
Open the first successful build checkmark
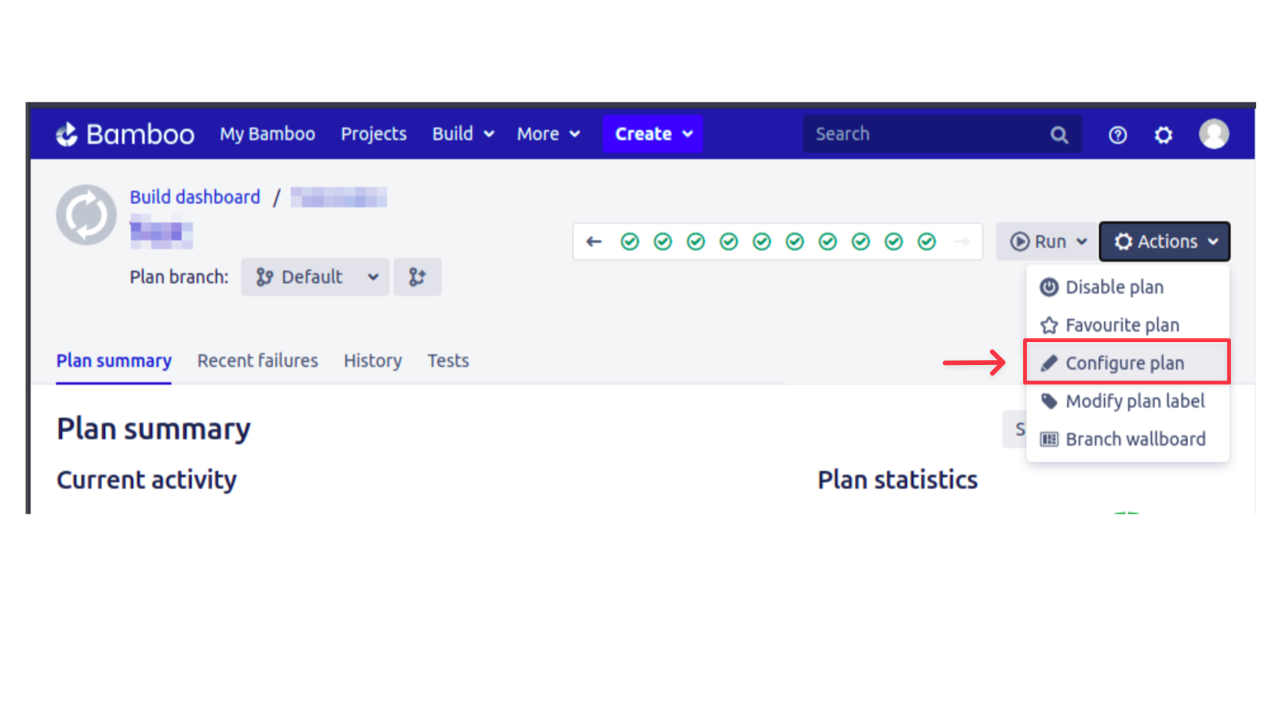point(630,242)
